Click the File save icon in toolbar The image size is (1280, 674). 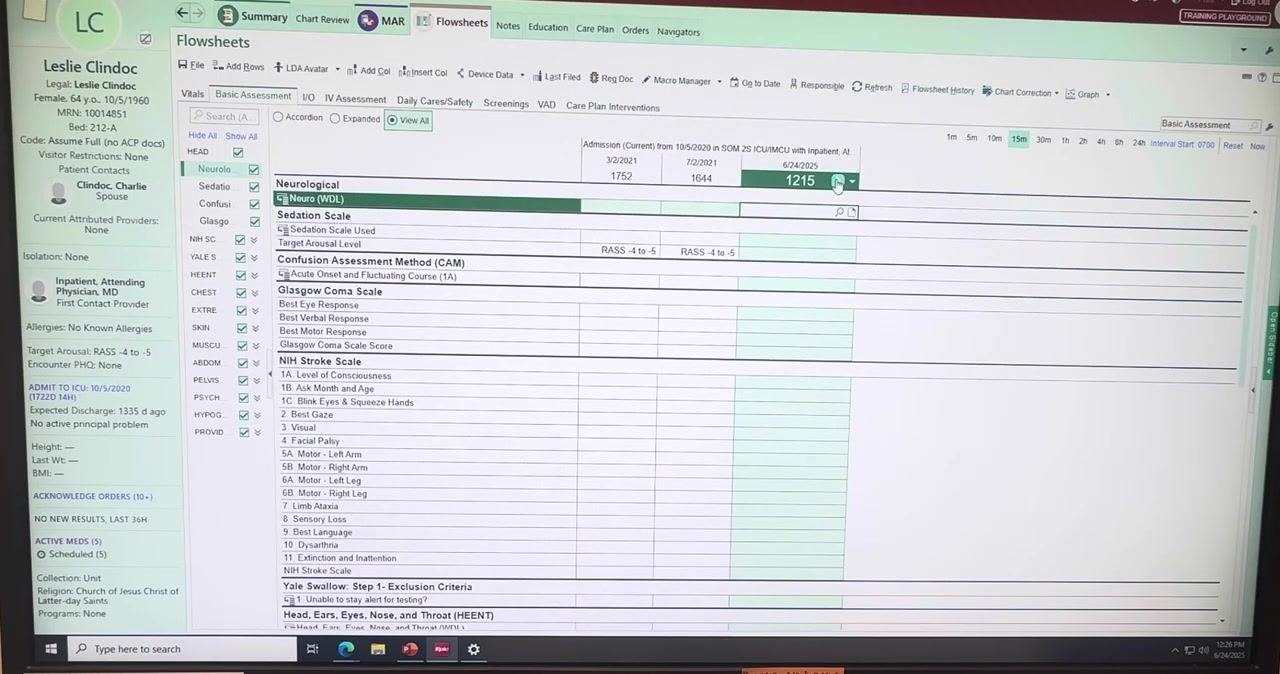[183, 65]
